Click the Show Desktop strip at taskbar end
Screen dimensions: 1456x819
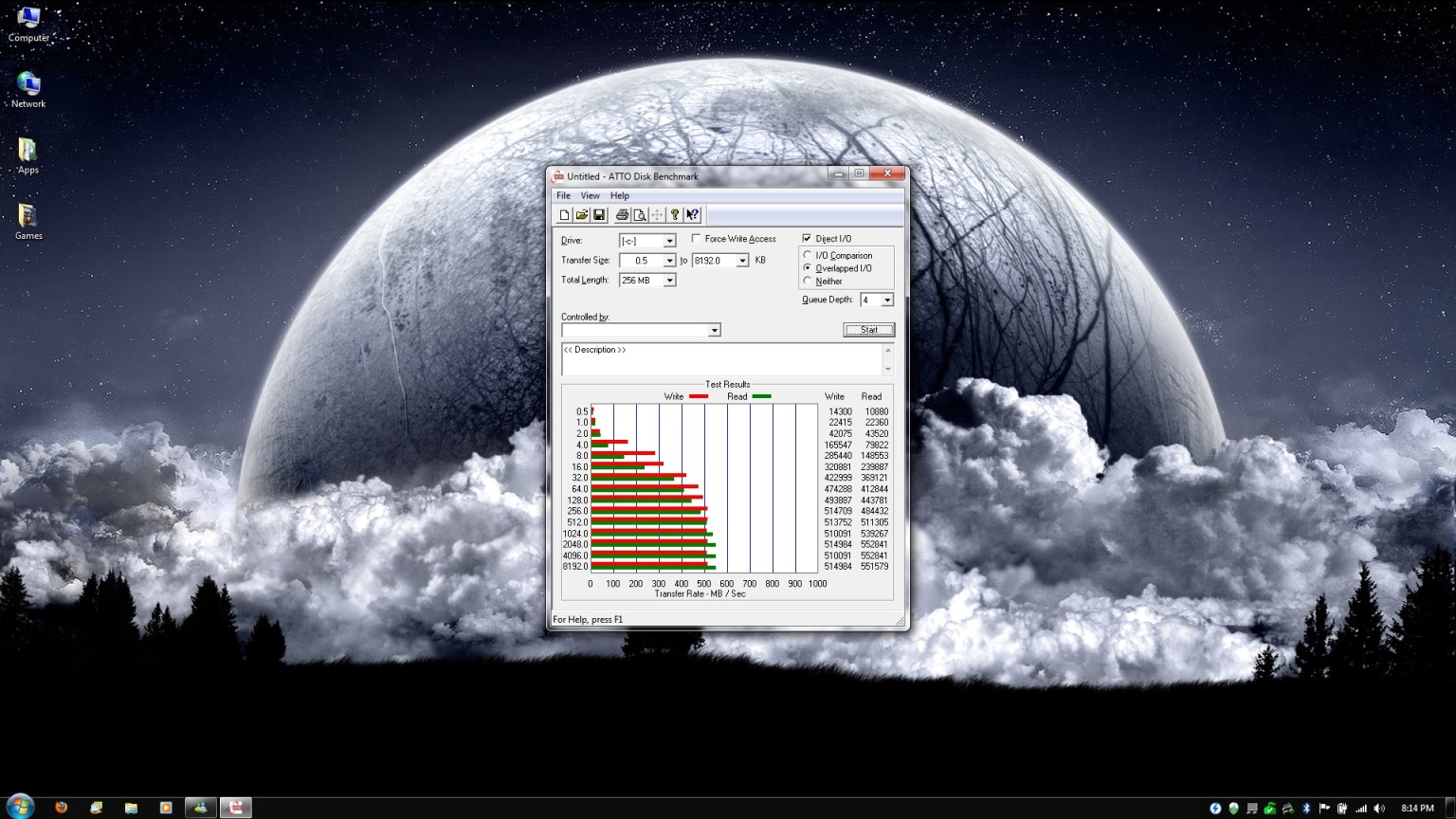pos(1450,808)
